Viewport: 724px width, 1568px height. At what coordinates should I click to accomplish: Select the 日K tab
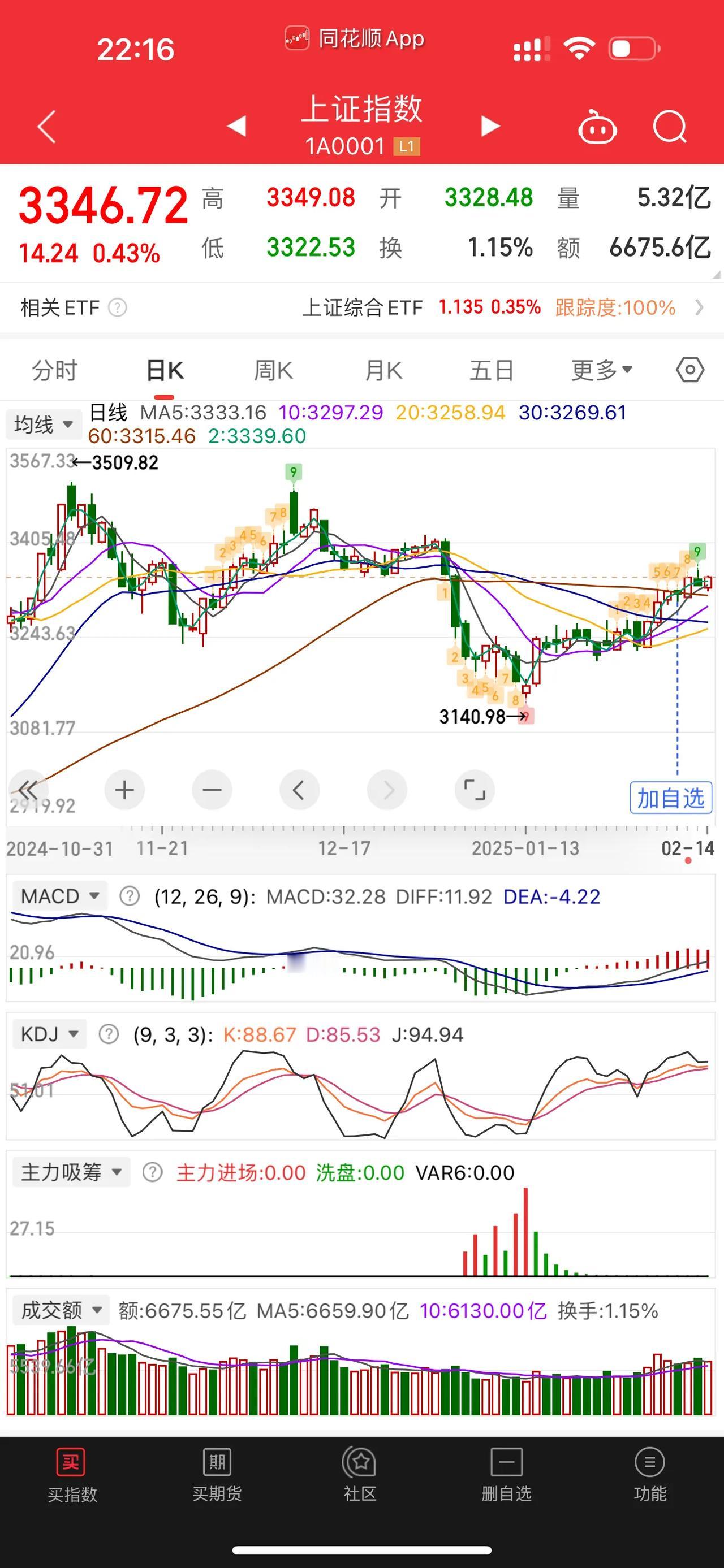point(165,370)
